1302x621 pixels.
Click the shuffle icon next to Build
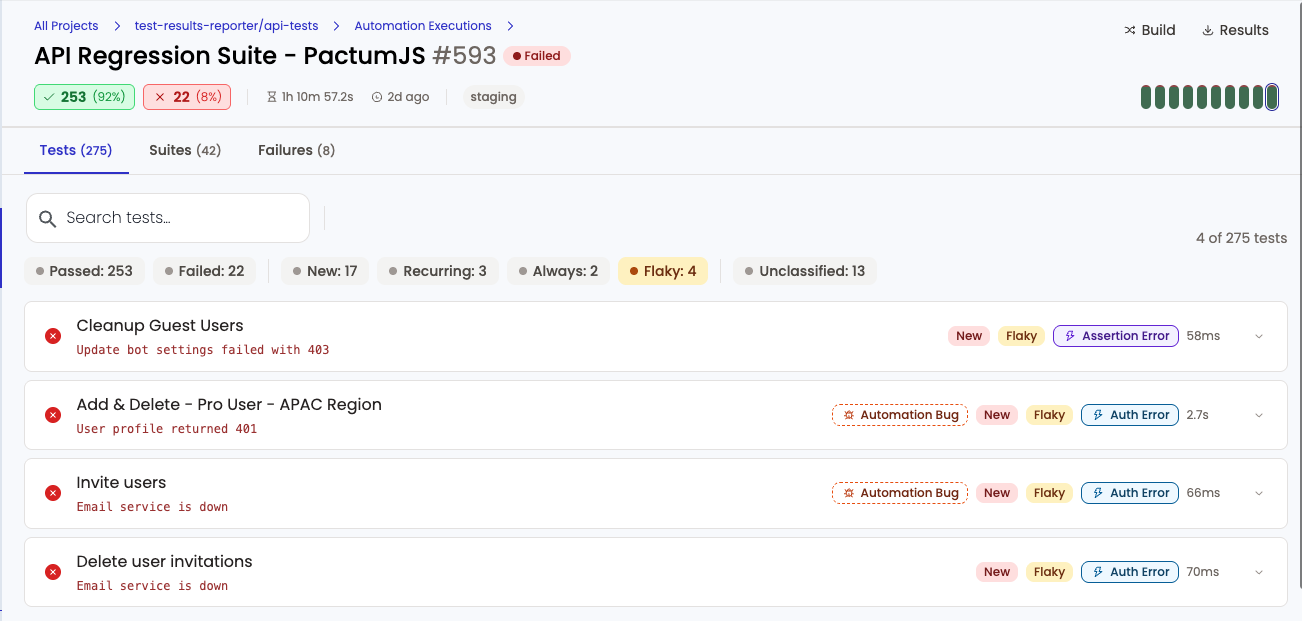(1128, 30)
